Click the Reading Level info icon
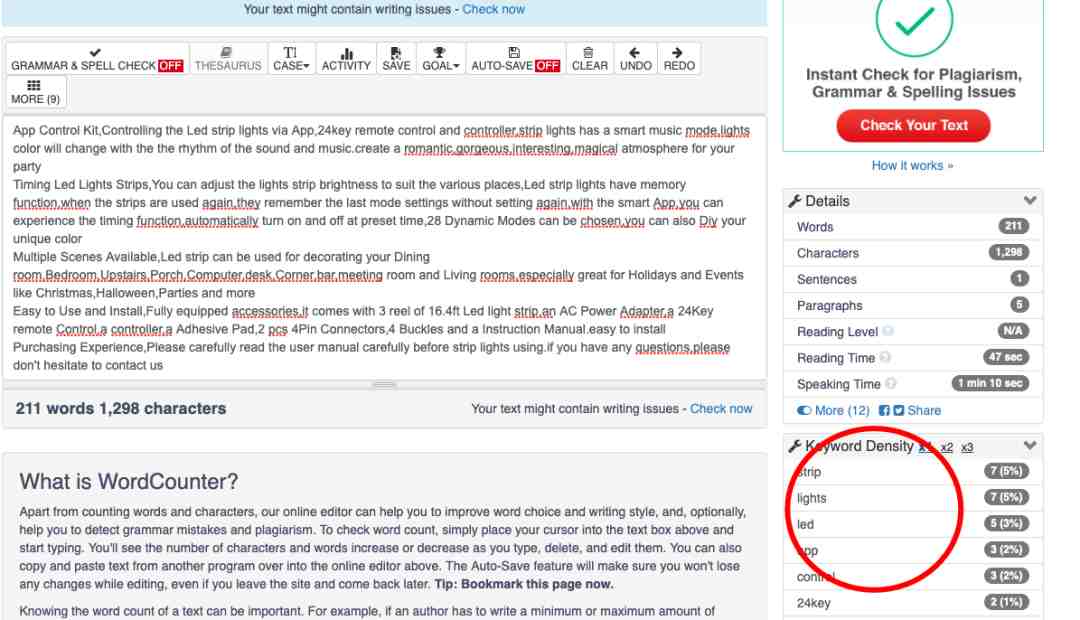 [x=888, y=331]
